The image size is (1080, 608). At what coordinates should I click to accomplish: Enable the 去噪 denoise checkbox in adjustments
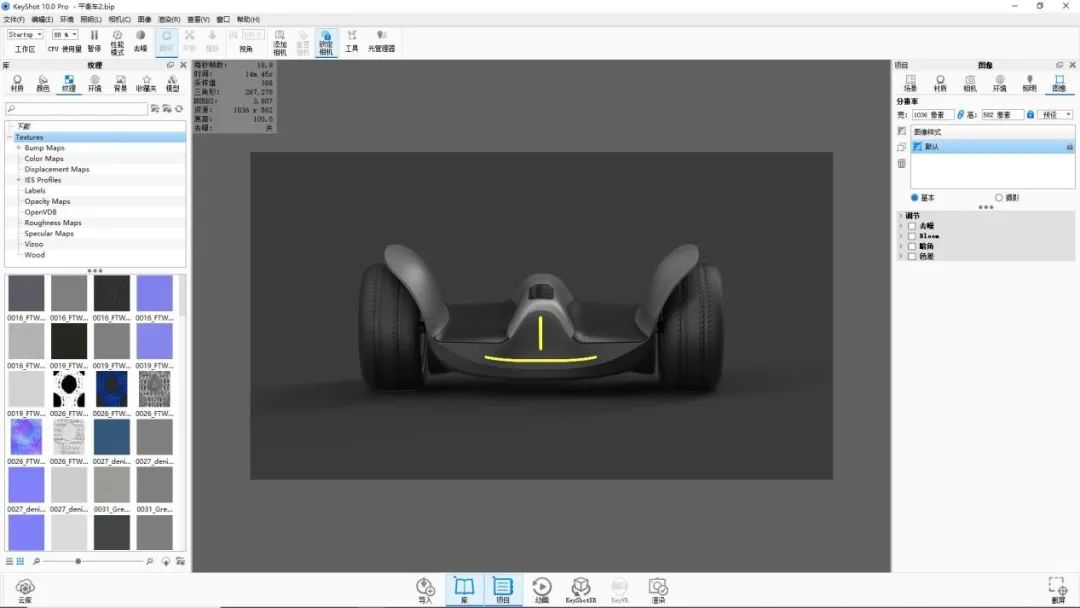point(912,226)
